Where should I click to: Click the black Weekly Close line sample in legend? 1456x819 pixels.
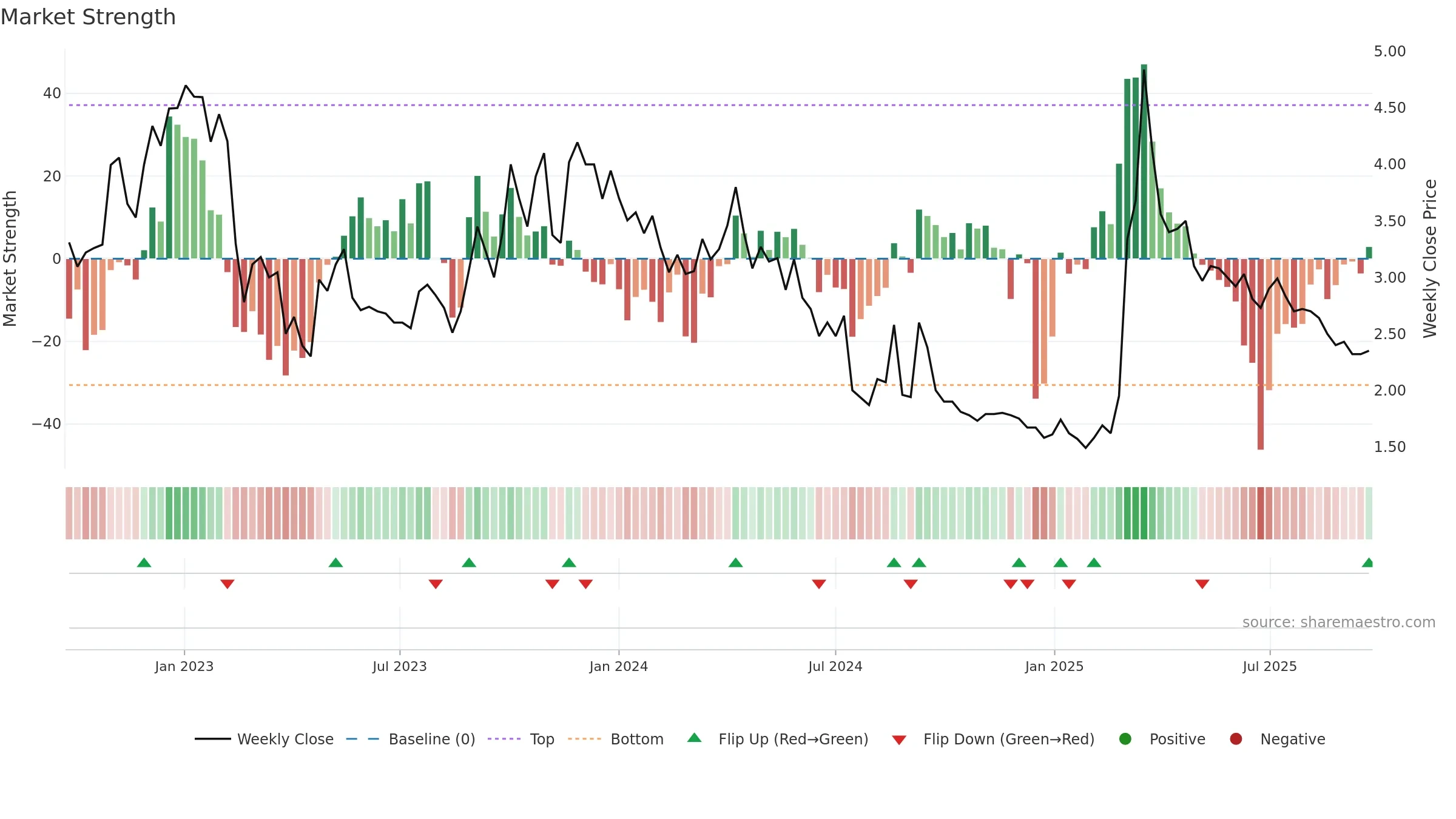(212, 739)
